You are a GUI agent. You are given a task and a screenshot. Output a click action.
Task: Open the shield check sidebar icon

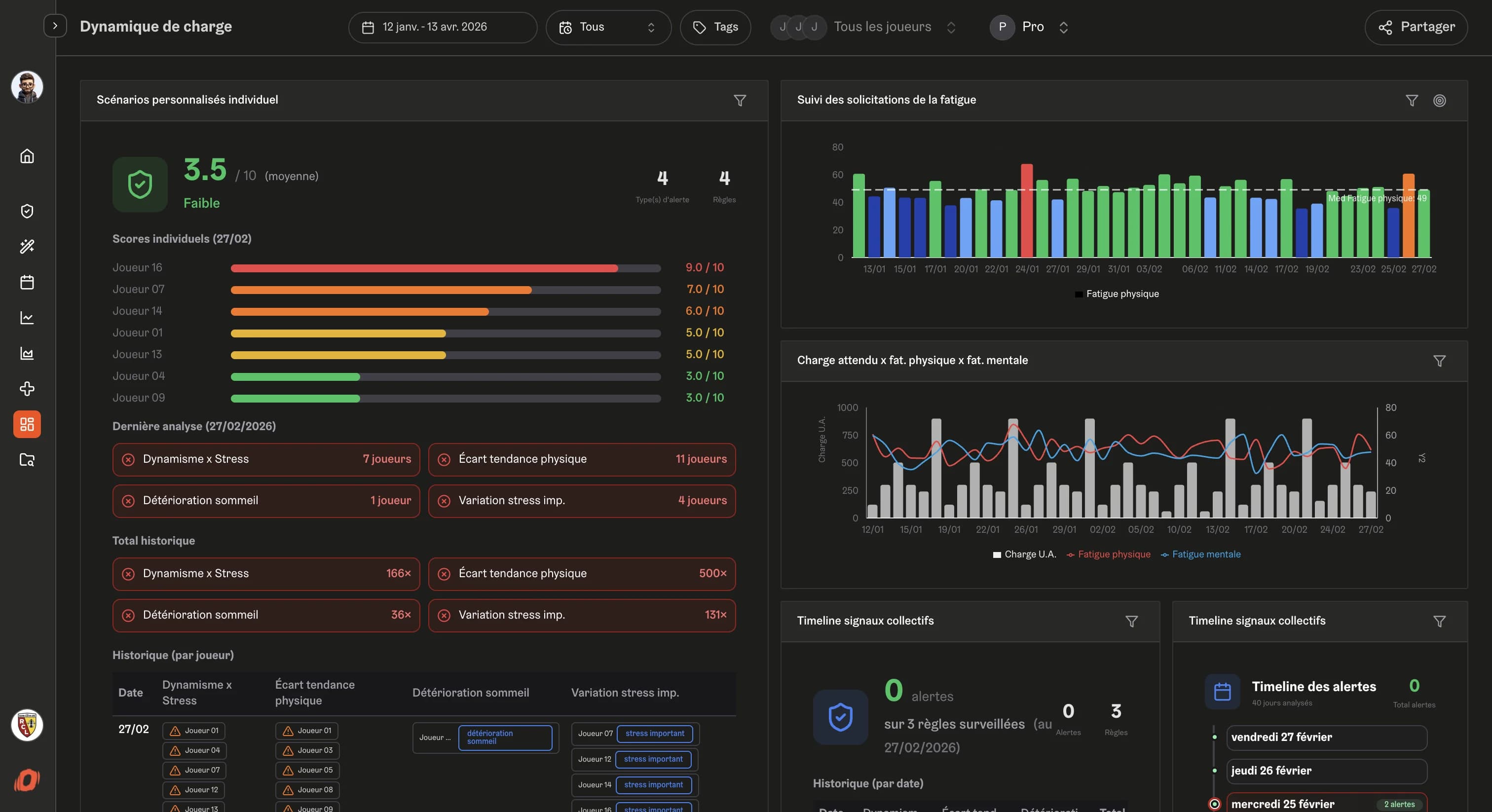[27, 211]
